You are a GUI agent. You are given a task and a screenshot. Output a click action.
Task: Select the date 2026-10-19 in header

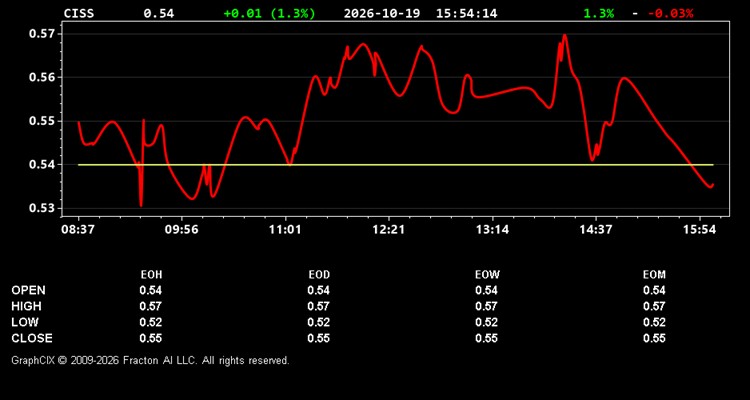click(382, 13)
